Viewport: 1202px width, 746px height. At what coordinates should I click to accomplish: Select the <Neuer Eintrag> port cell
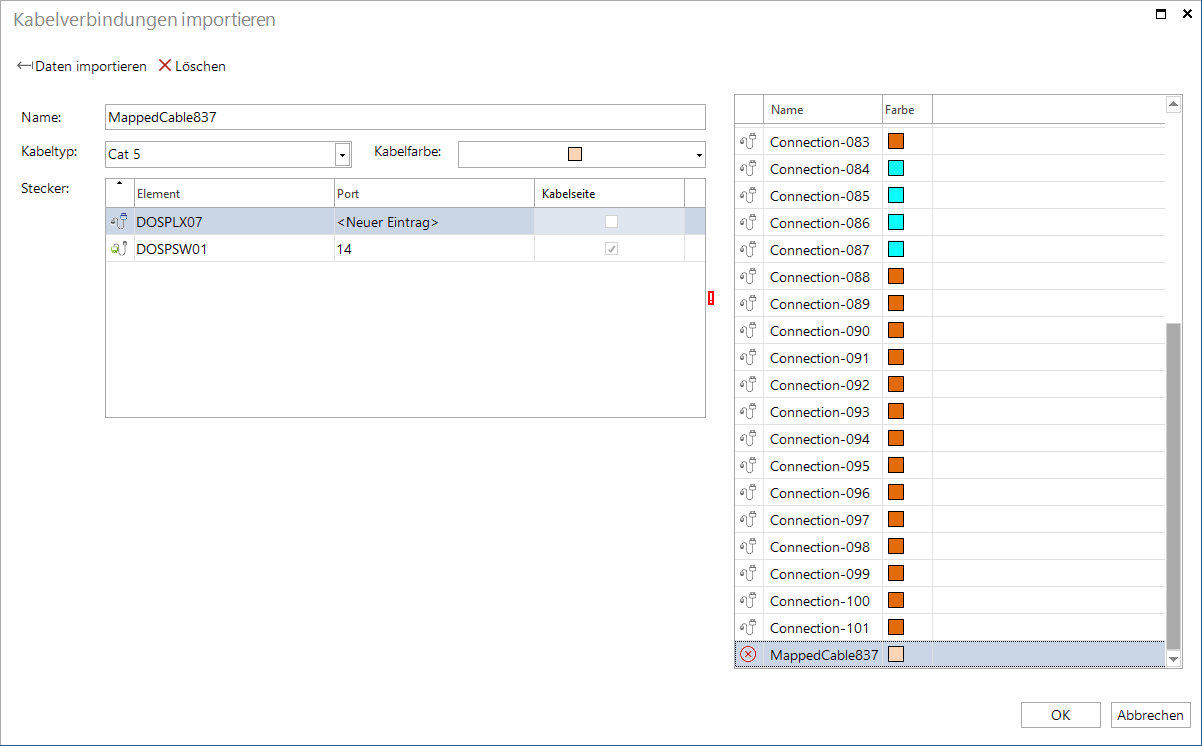pyautogui.click(x=434, y=222)
